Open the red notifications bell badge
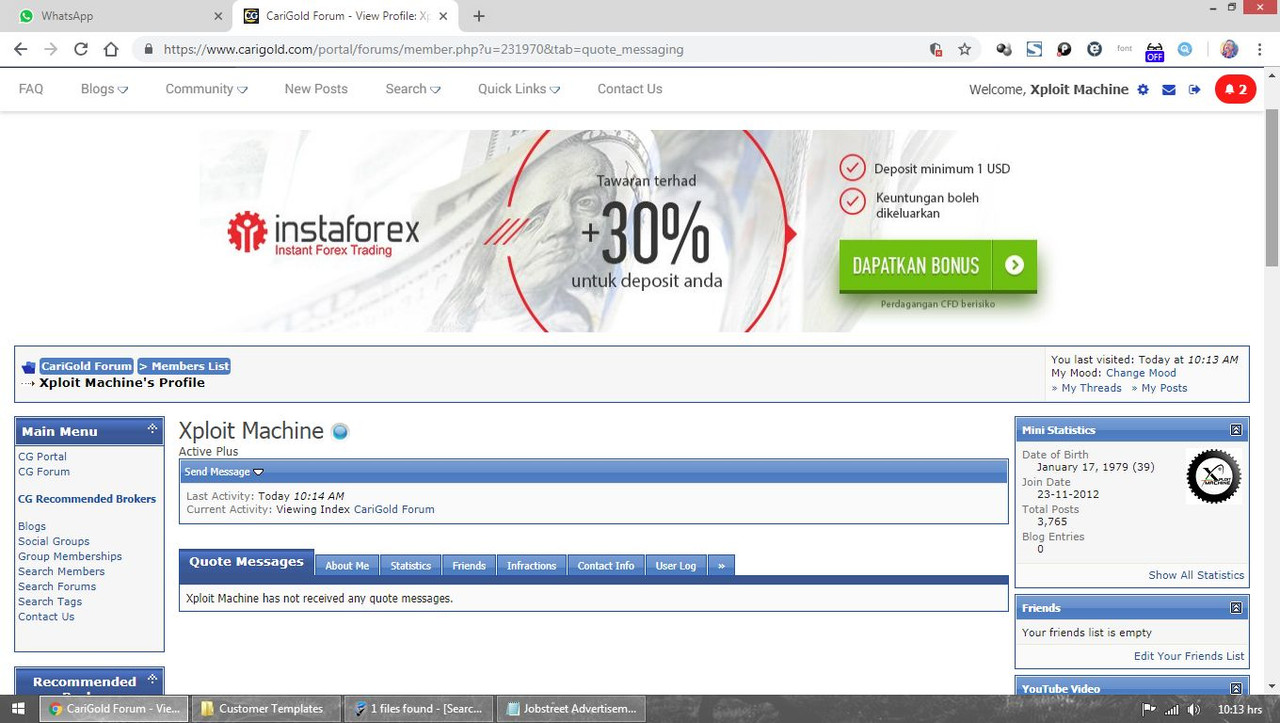This screenshot has width=1280, height=723. (x=1235, y=89)
